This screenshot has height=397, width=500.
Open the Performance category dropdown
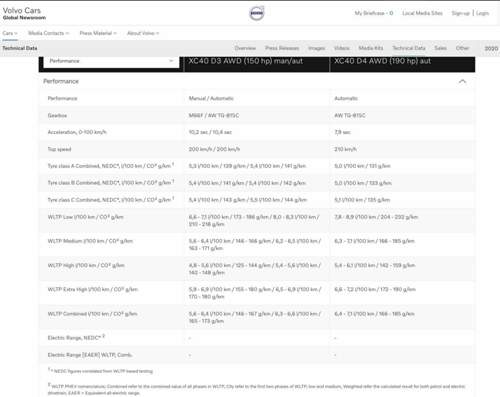tap(111, 61)
